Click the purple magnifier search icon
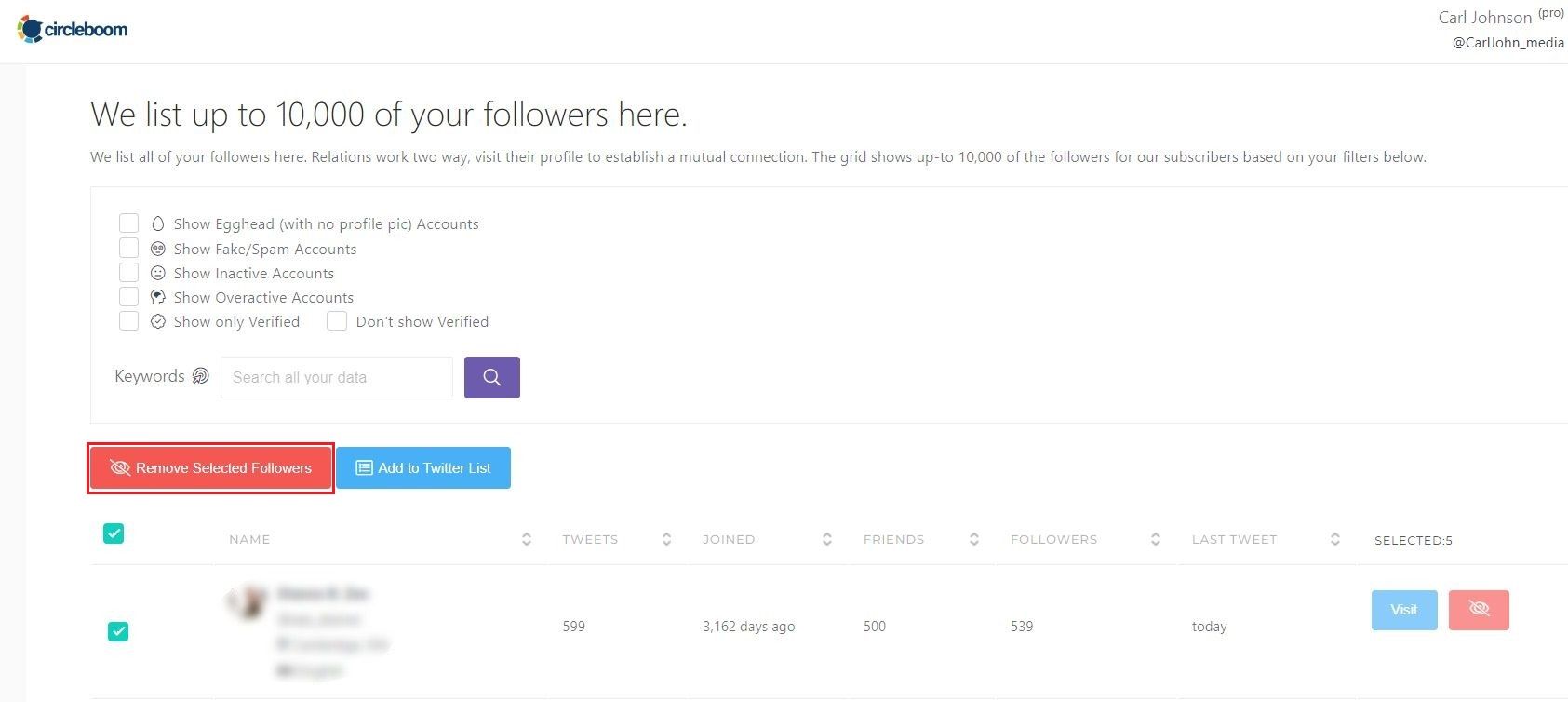 tap(491, 377)
